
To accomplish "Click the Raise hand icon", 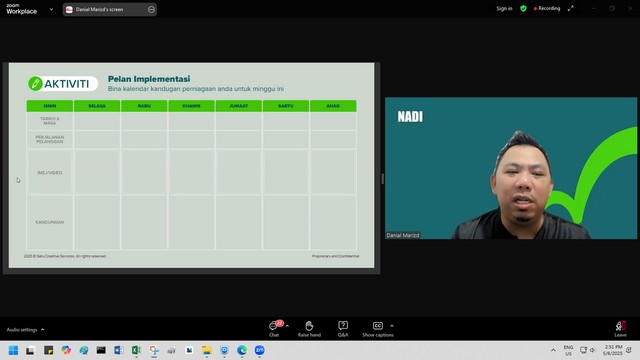I will 309,329.
